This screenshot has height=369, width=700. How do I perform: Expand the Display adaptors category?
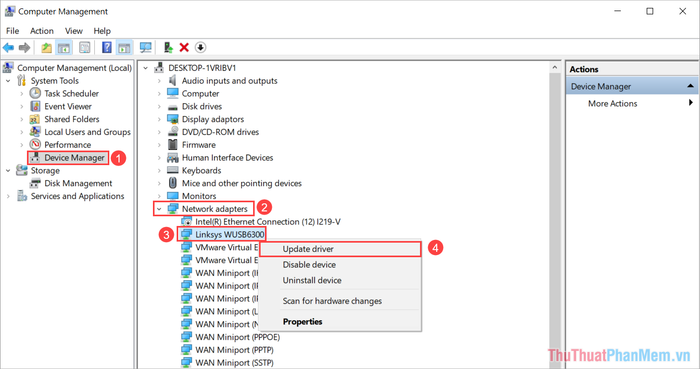click(159, 119)
